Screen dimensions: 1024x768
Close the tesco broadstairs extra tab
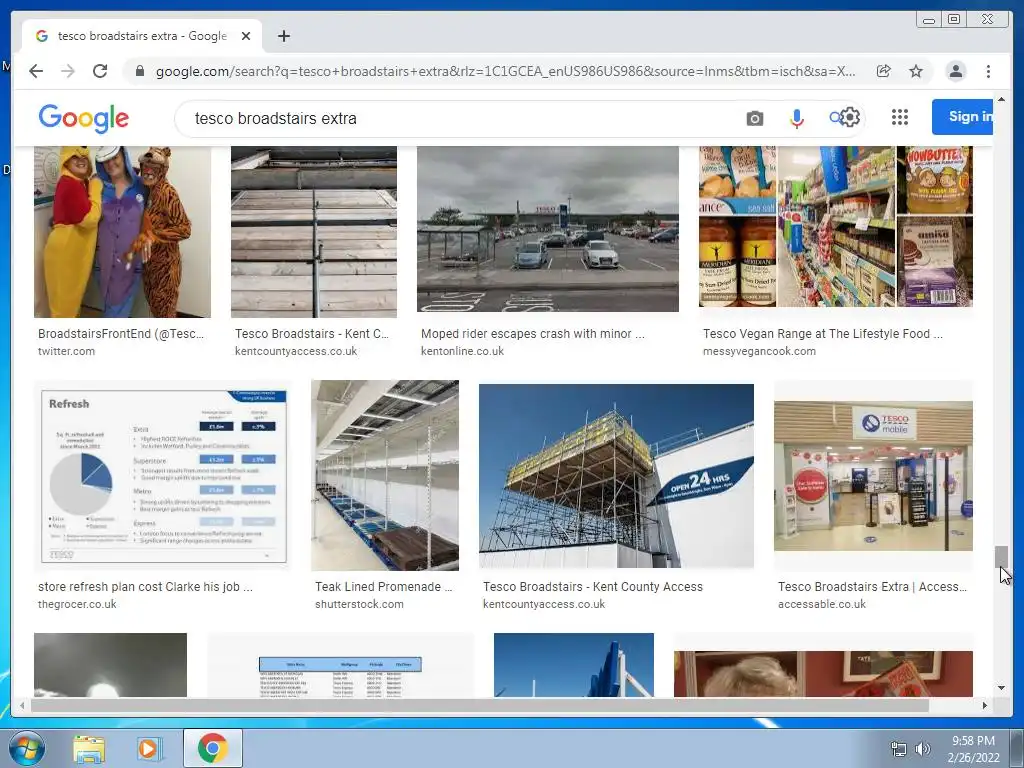(x=246, y=36)
